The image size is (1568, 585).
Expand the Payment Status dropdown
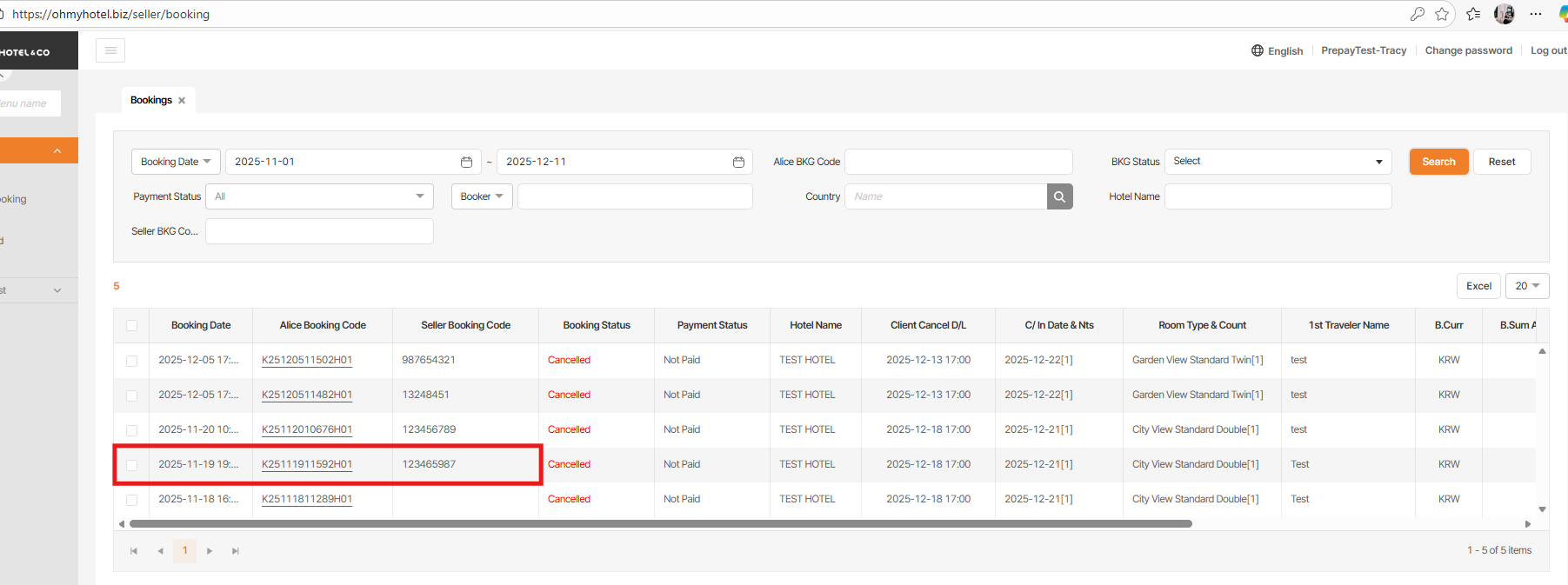click(319, 196)
